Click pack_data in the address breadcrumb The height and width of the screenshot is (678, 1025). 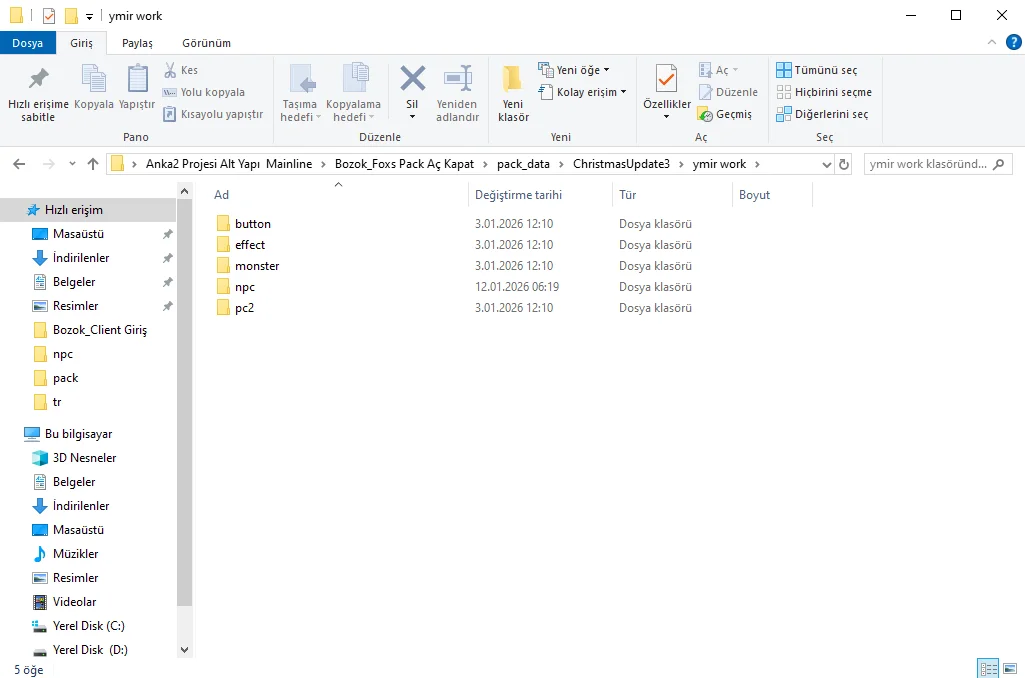(x=523, y=164)
